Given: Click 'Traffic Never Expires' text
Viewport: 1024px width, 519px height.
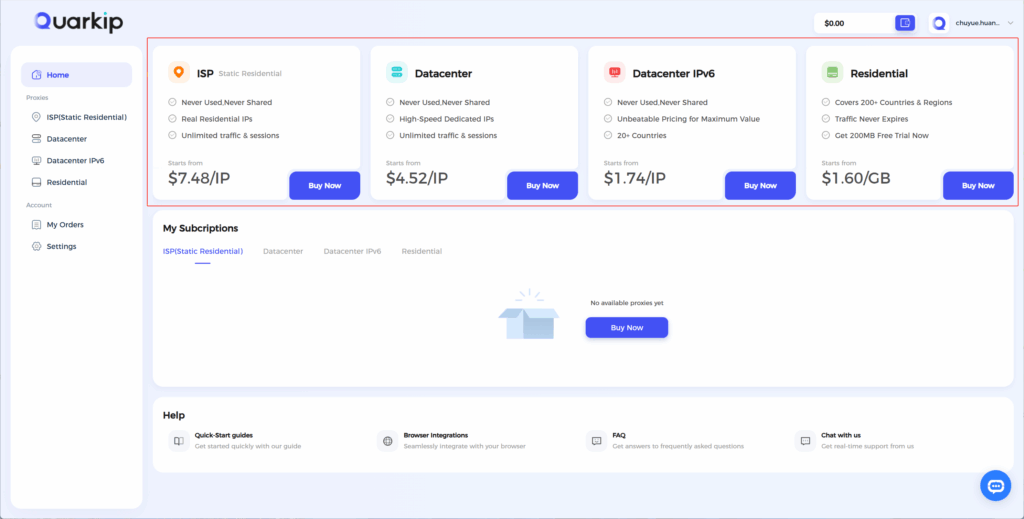Looking at the screenshot, I should click(871, 119).
